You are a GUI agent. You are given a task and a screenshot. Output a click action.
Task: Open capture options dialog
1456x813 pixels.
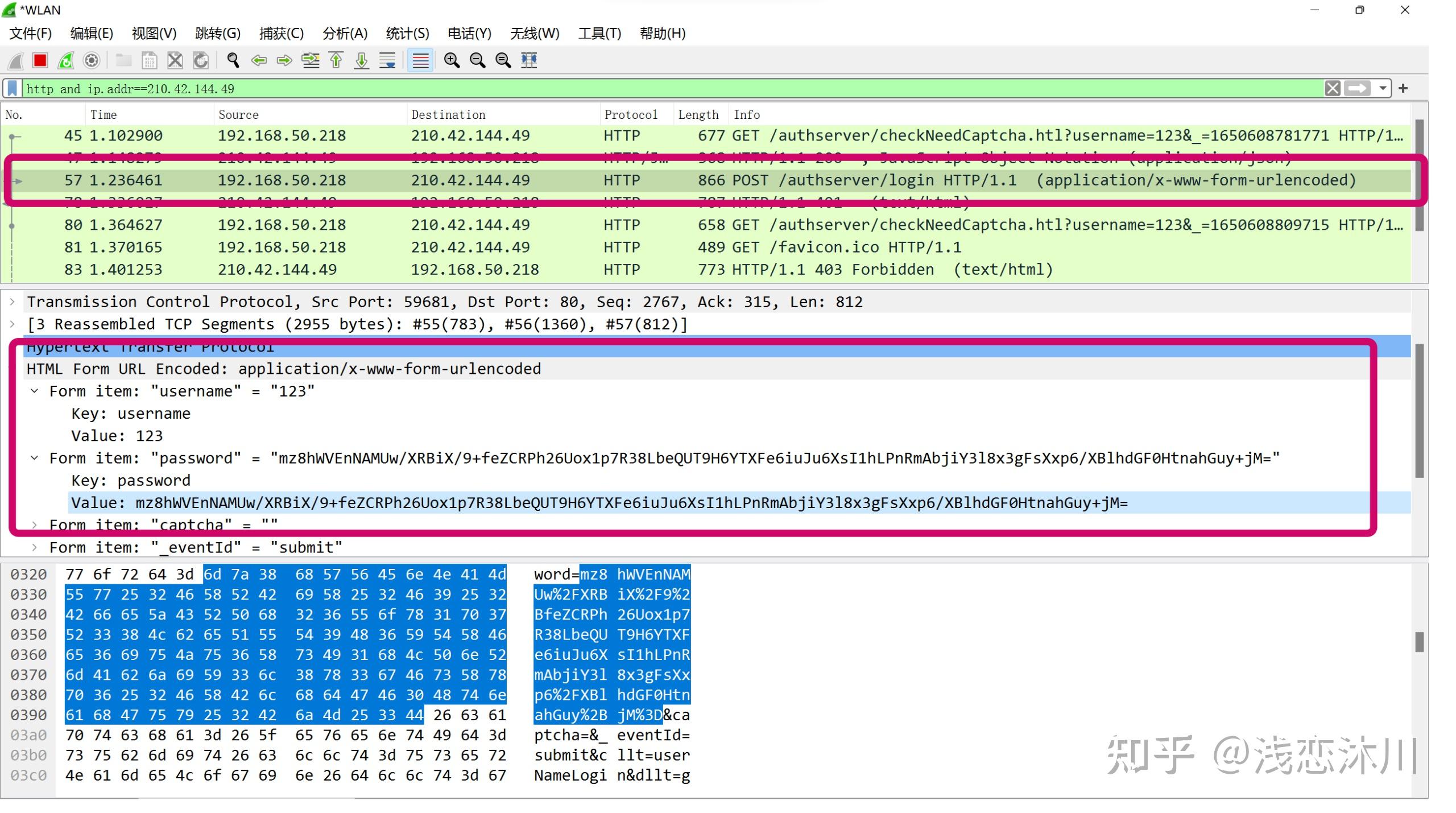[x=91, y=61]
